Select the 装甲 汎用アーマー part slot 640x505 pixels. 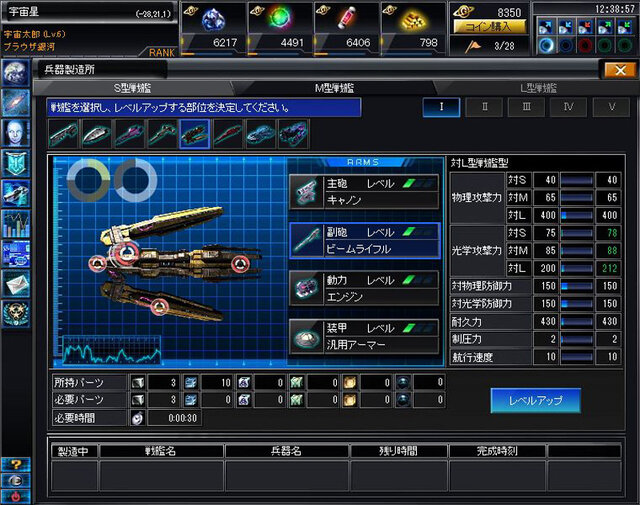[364, 336]
